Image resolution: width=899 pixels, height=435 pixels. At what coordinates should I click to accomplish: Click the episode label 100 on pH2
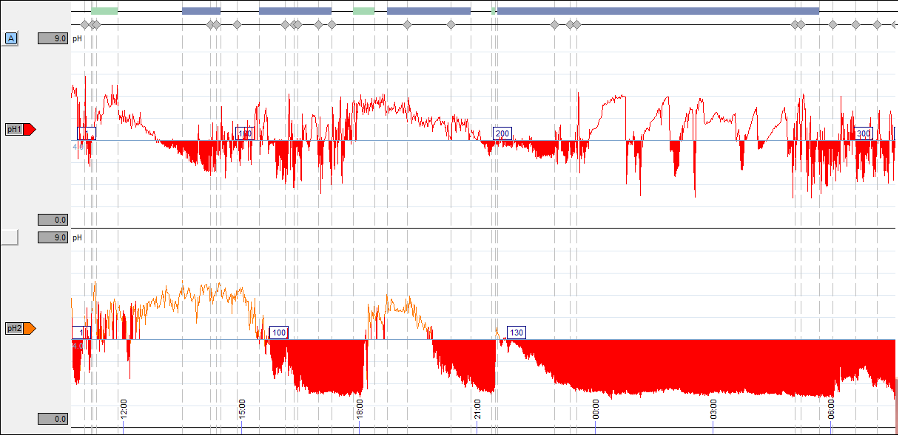278,332
